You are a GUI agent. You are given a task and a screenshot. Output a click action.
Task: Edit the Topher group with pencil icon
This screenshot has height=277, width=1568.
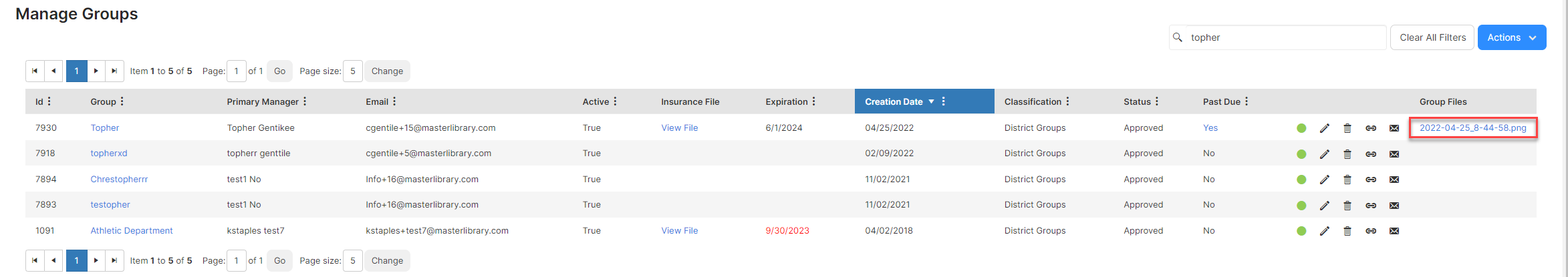(1324, 128)
